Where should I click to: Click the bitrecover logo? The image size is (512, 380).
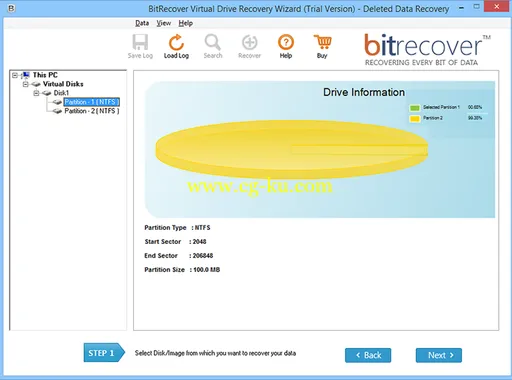point(427,49)
